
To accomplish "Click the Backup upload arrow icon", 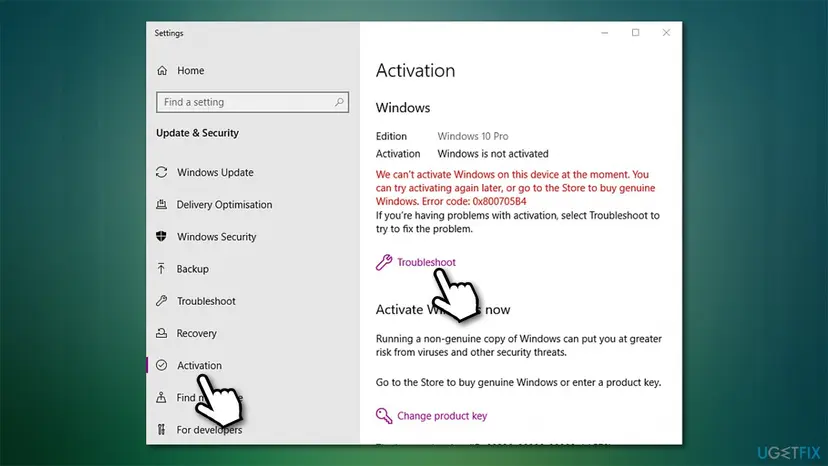I will 161,268.
